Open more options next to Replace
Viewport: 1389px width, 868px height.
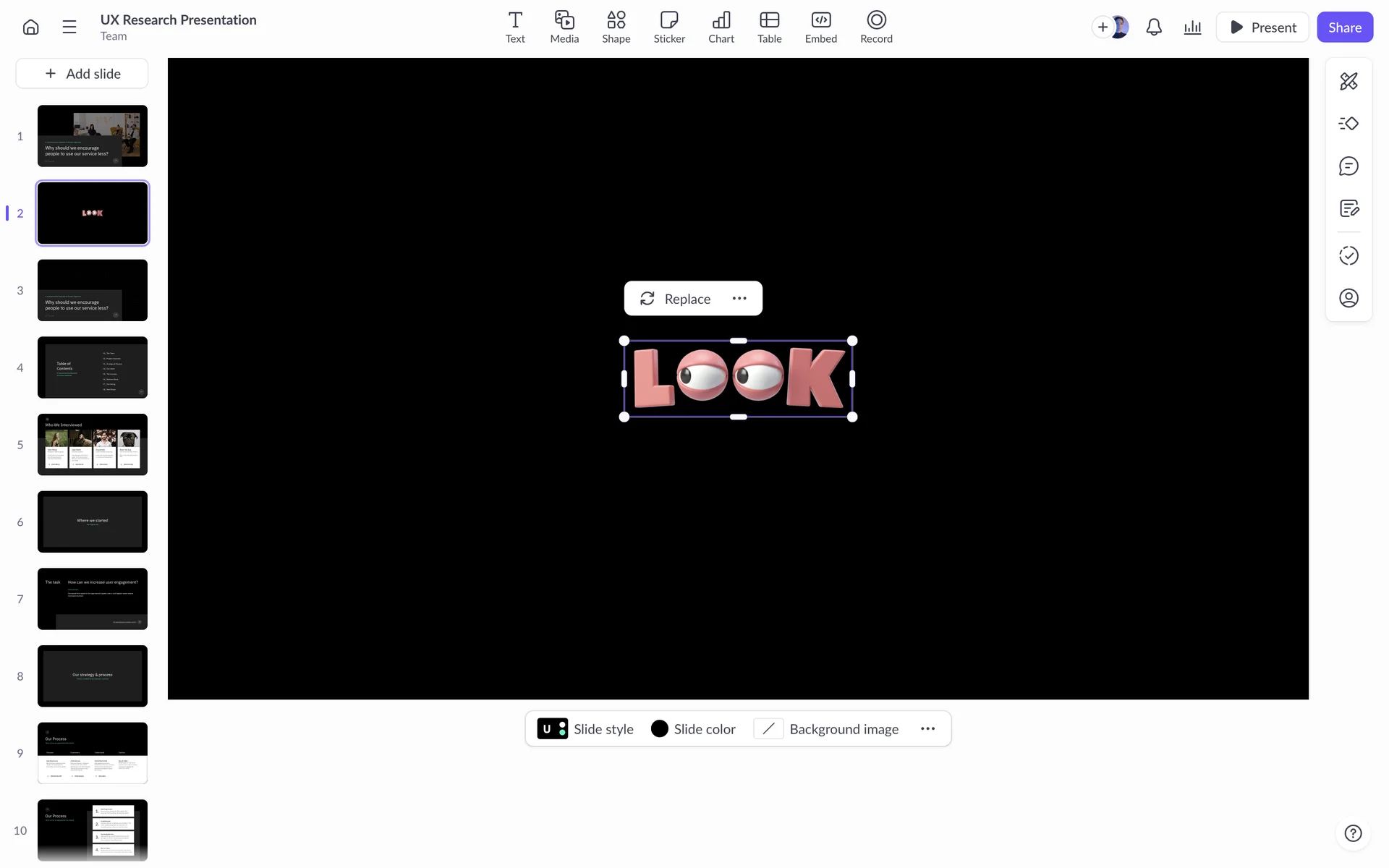(739, 299)
